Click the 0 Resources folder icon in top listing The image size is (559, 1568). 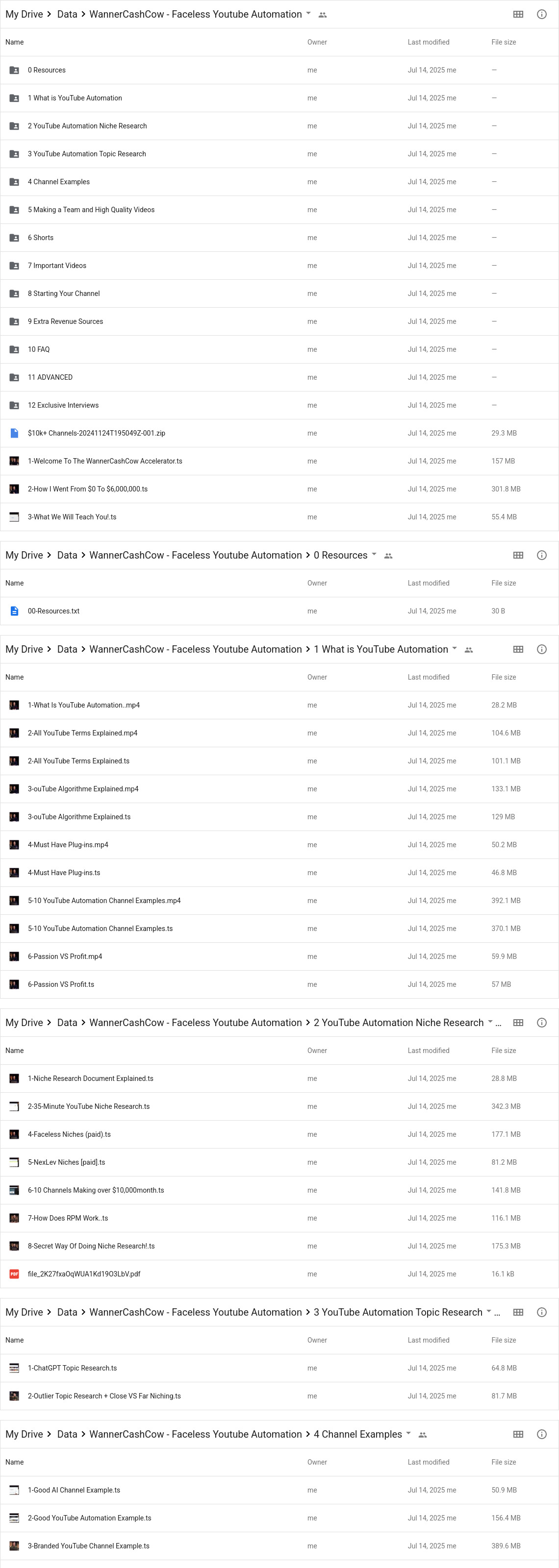tap(14, 70)
